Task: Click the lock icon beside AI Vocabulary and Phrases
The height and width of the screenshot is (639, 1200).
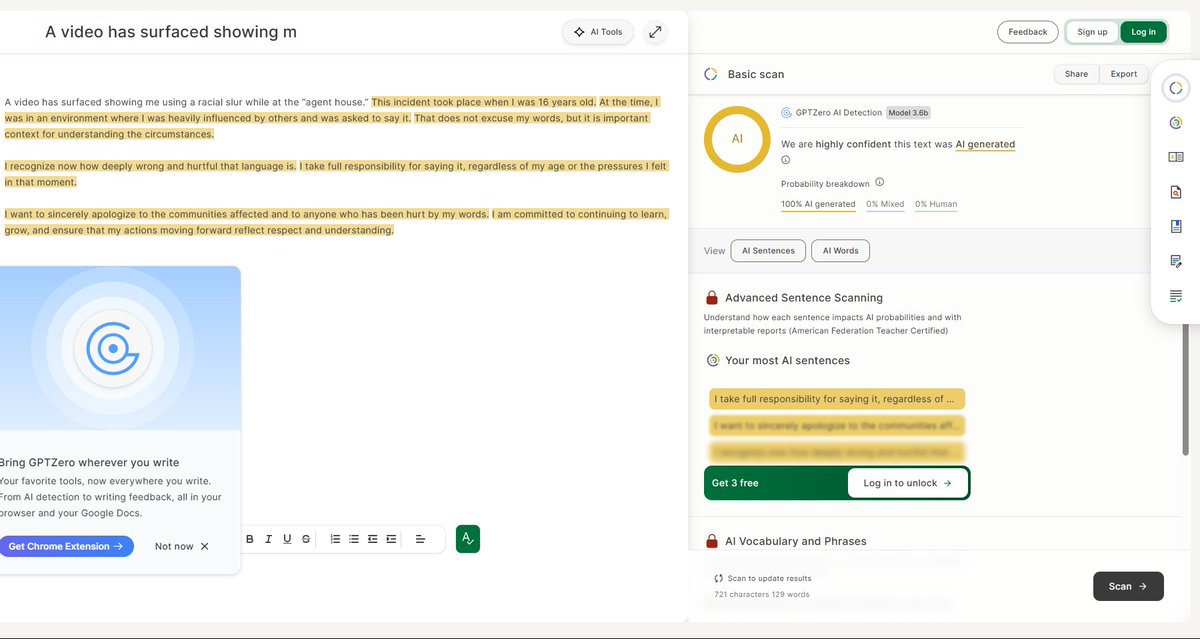Action: pos(711,541)
